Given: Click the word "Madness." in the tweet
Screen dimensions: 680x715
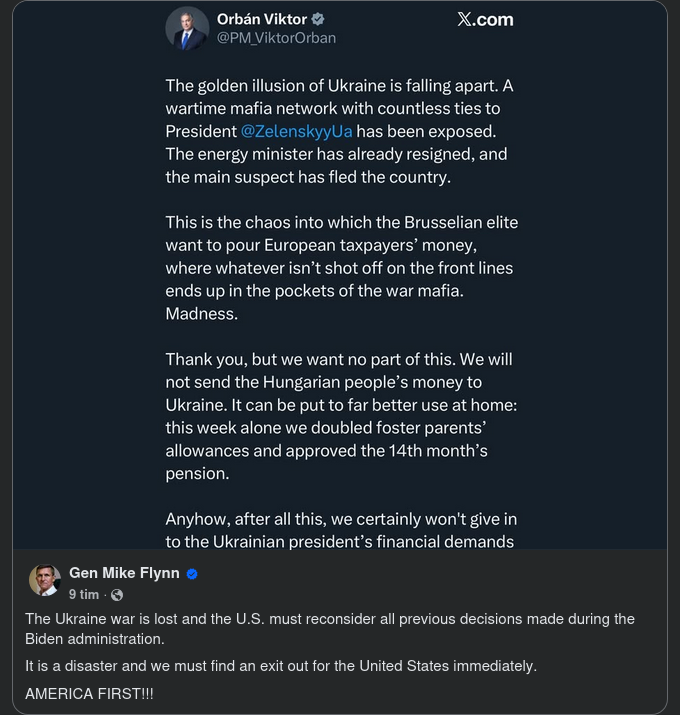Looking at the screenshot, I should coord(201,313).
